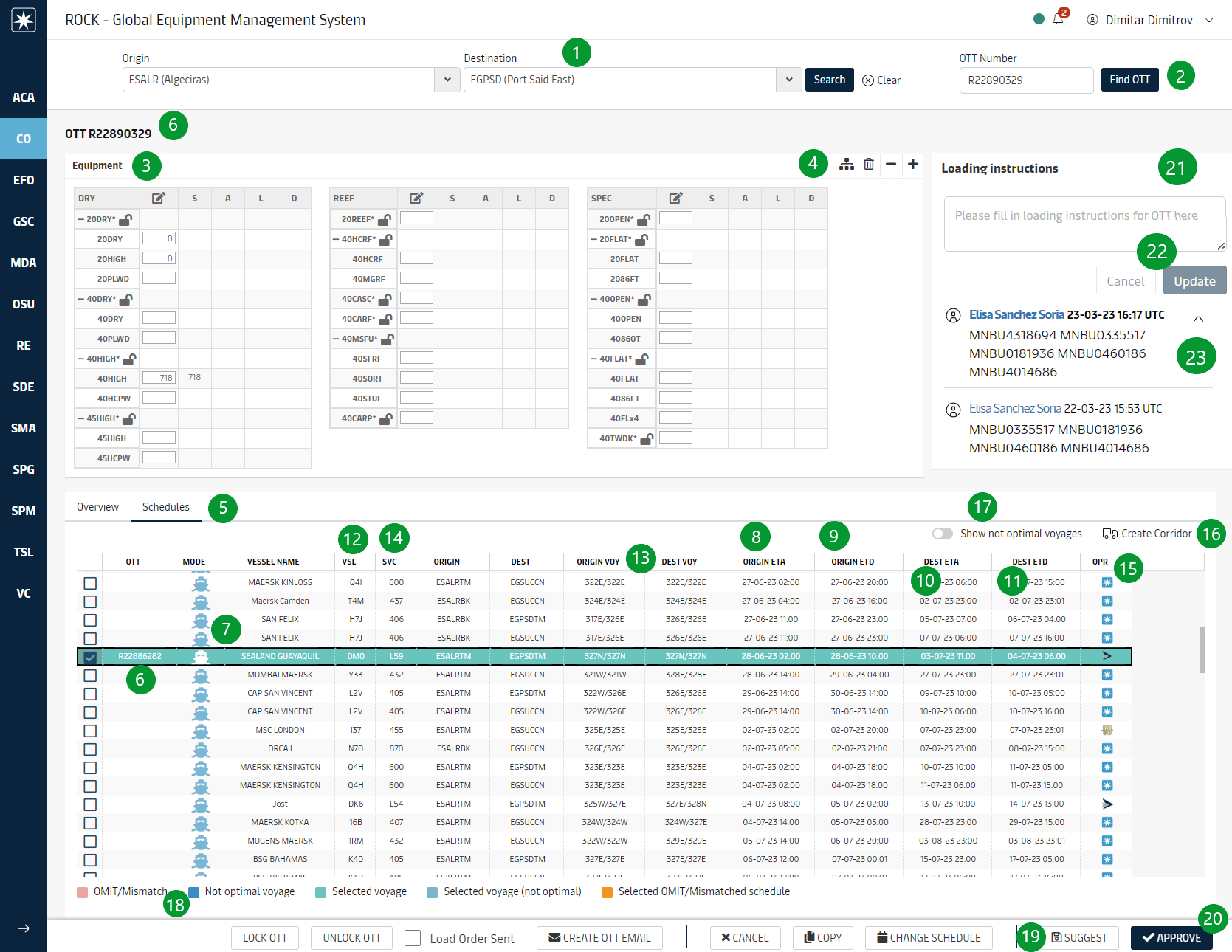Open the EFO sidebar menu item

point(24,180)
